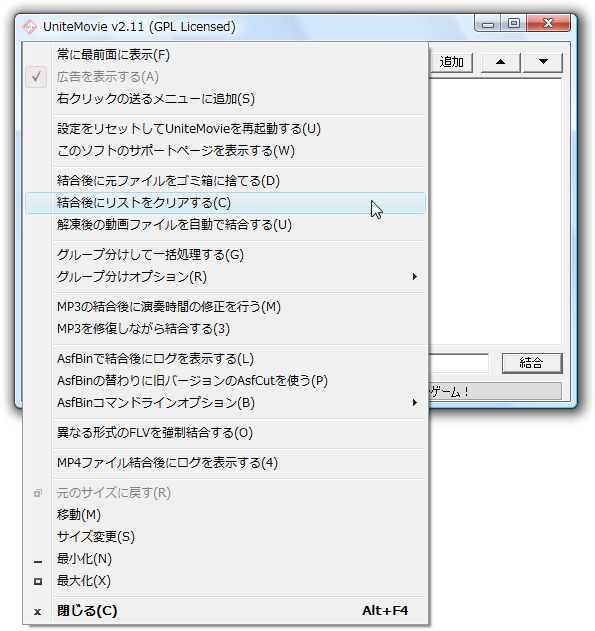The image size is (595, 631).
Task: Toggle AsfBinで結合後にログを表示する(L)
Action: tap(225, 359)
